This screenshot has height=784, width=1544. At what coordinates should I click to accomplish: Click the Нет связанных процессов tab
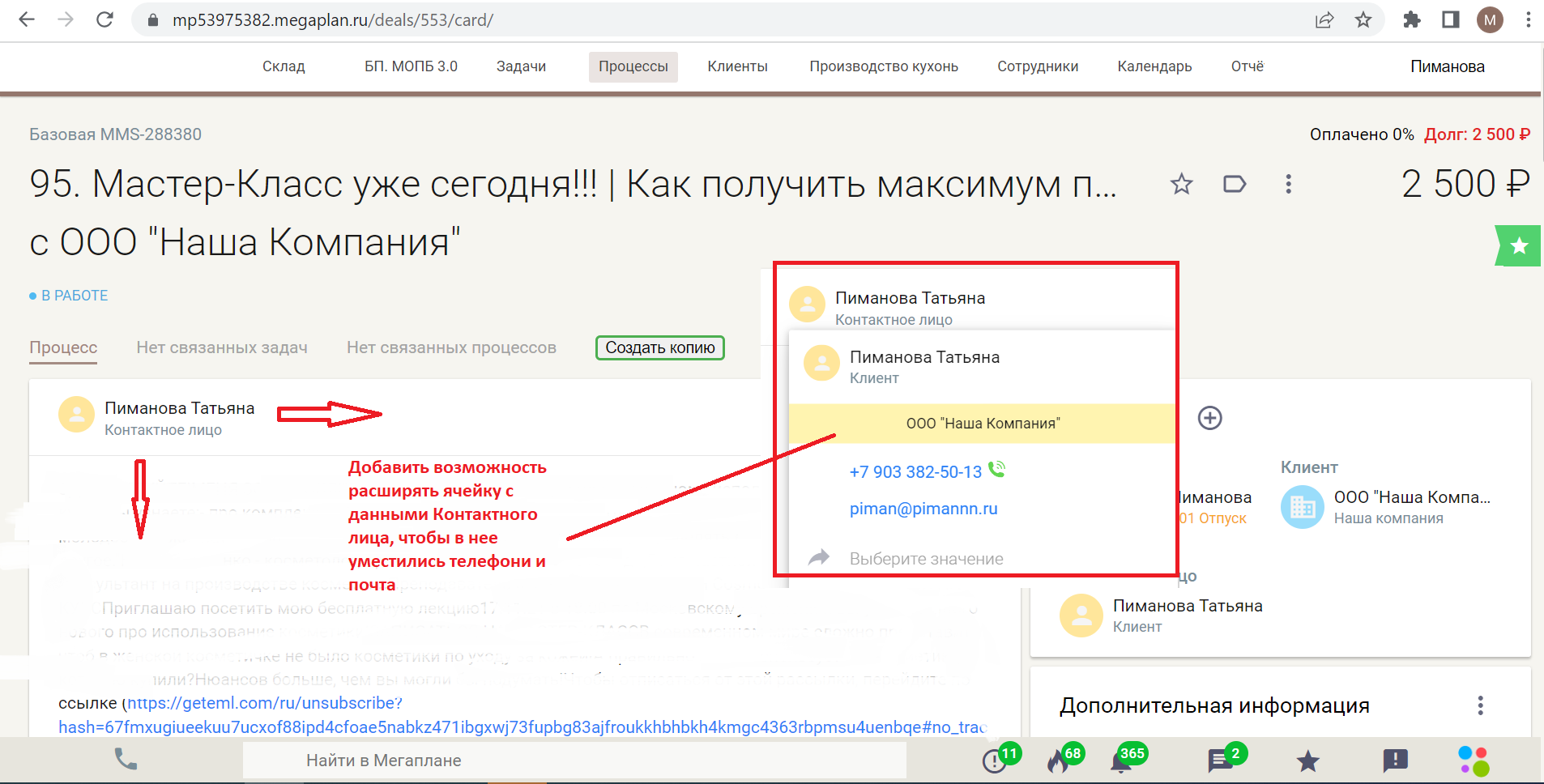point(451,347)
